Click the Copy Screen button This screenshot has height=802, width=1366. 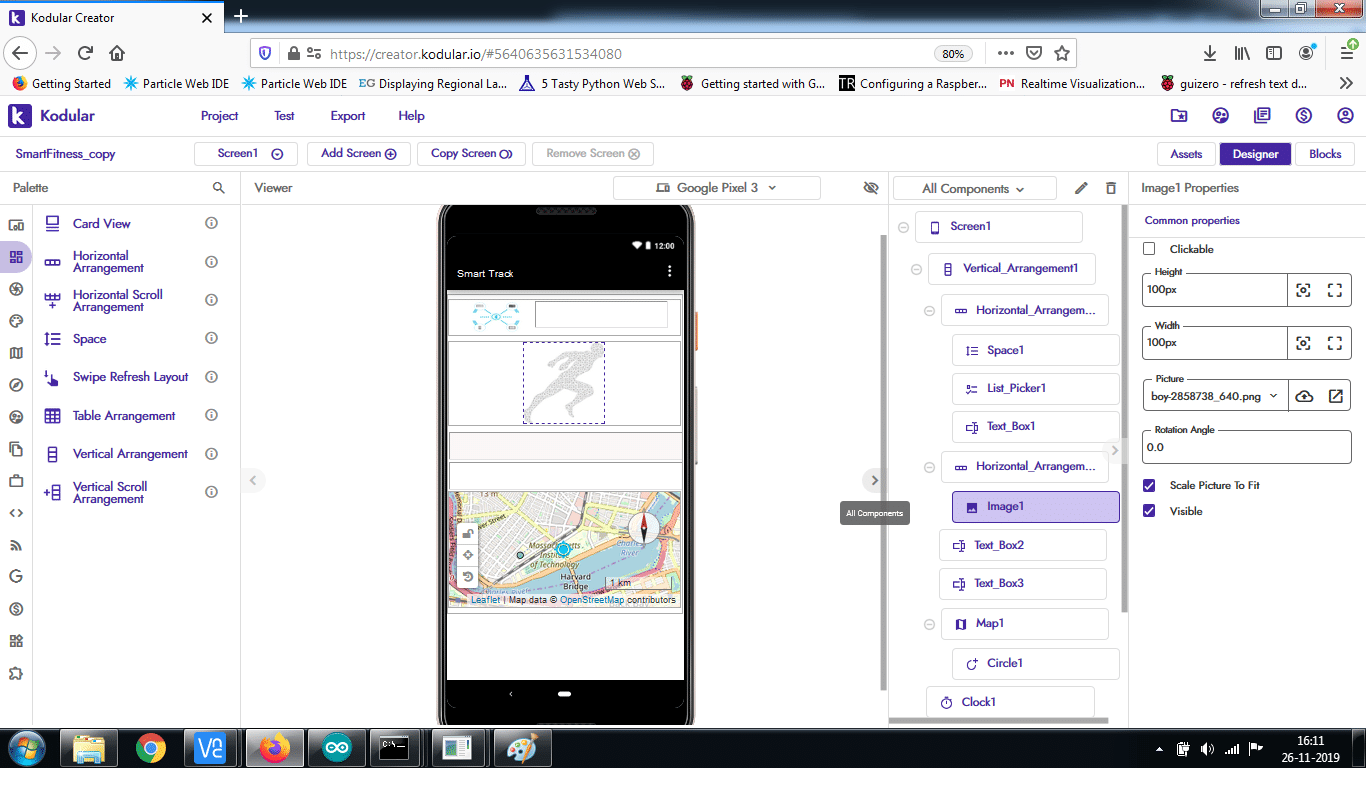pyautogui.click(x=471, y=154)
